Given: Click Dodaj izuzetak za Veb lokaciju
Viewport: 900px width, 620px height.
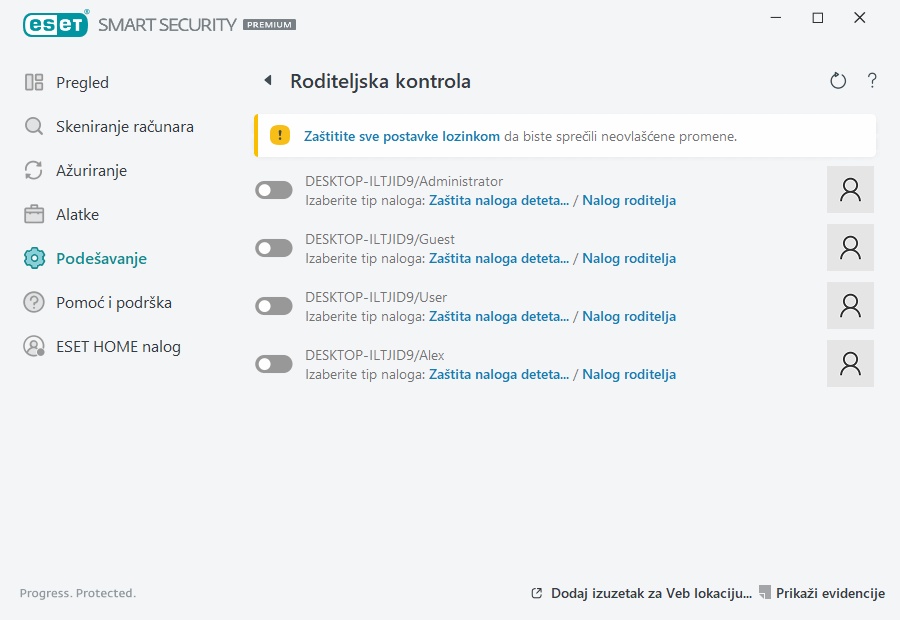Looking at the screenshot, I should [650, 594].
